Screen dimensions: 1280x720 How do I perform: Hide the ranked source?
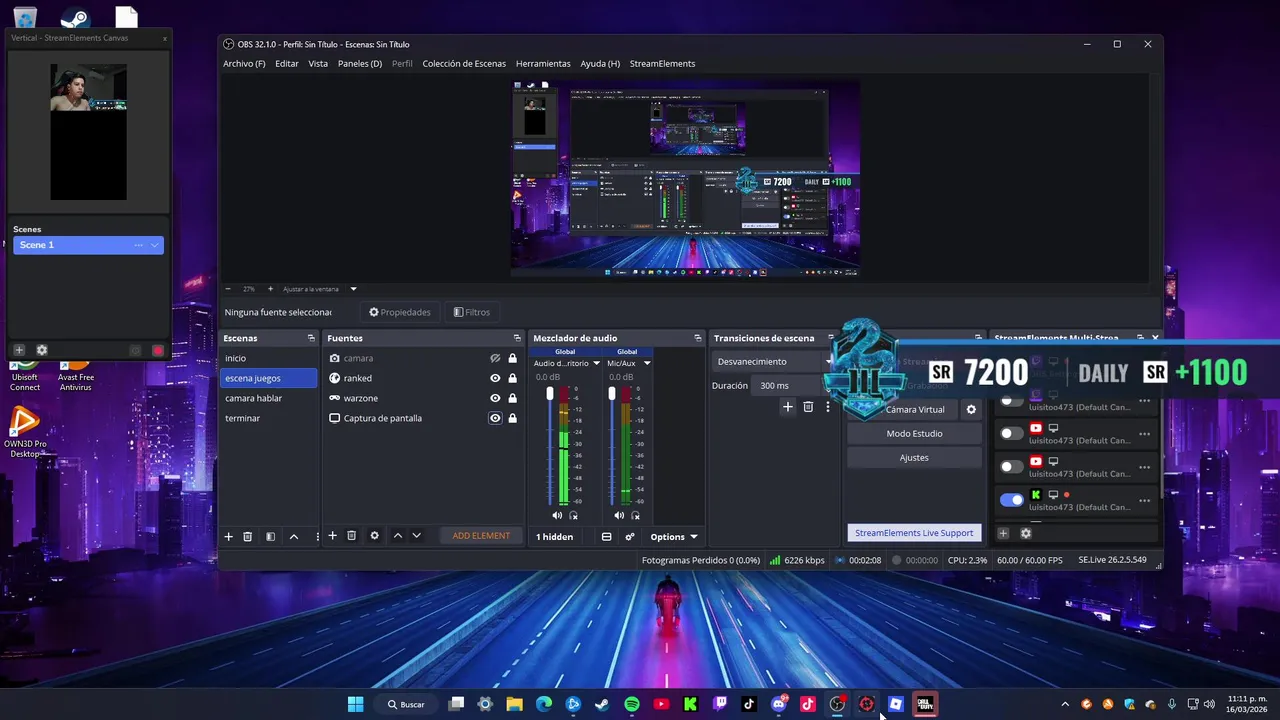coord(495,378)
